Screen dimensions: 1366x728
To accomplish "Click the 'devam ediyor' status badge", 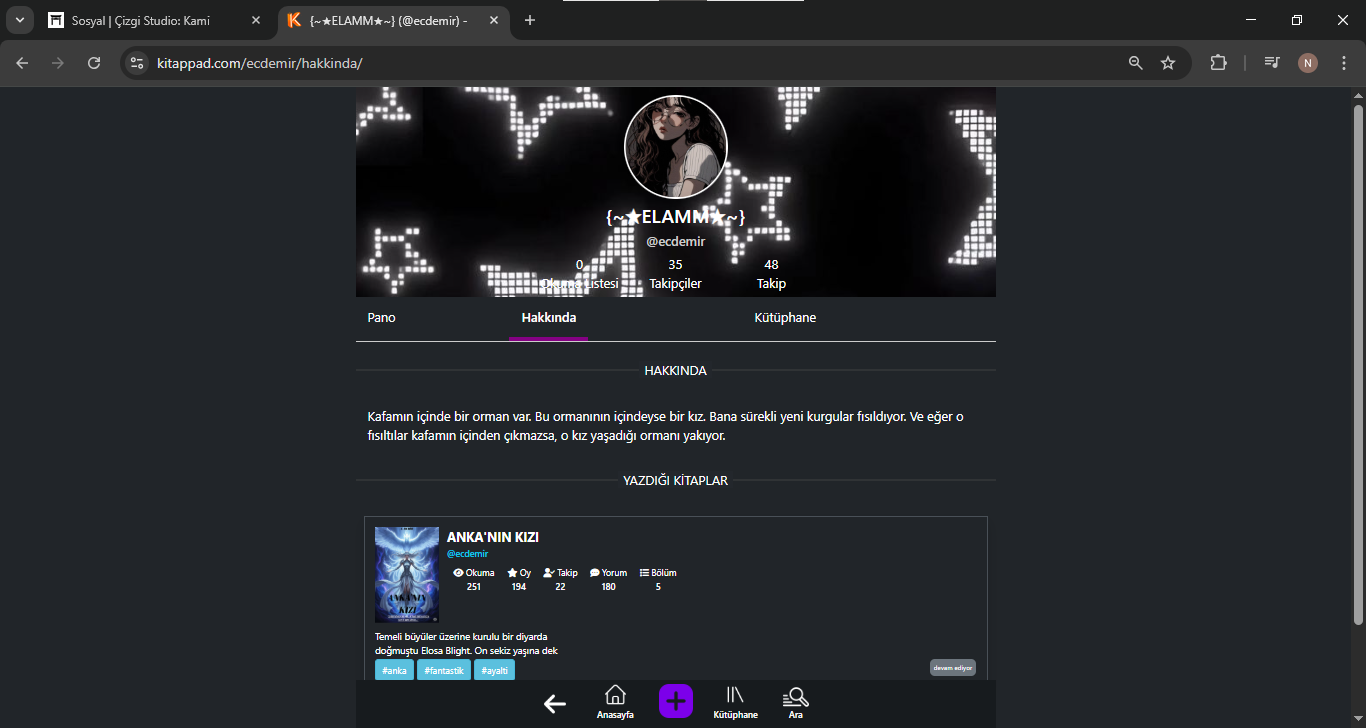I will (952, 667).
